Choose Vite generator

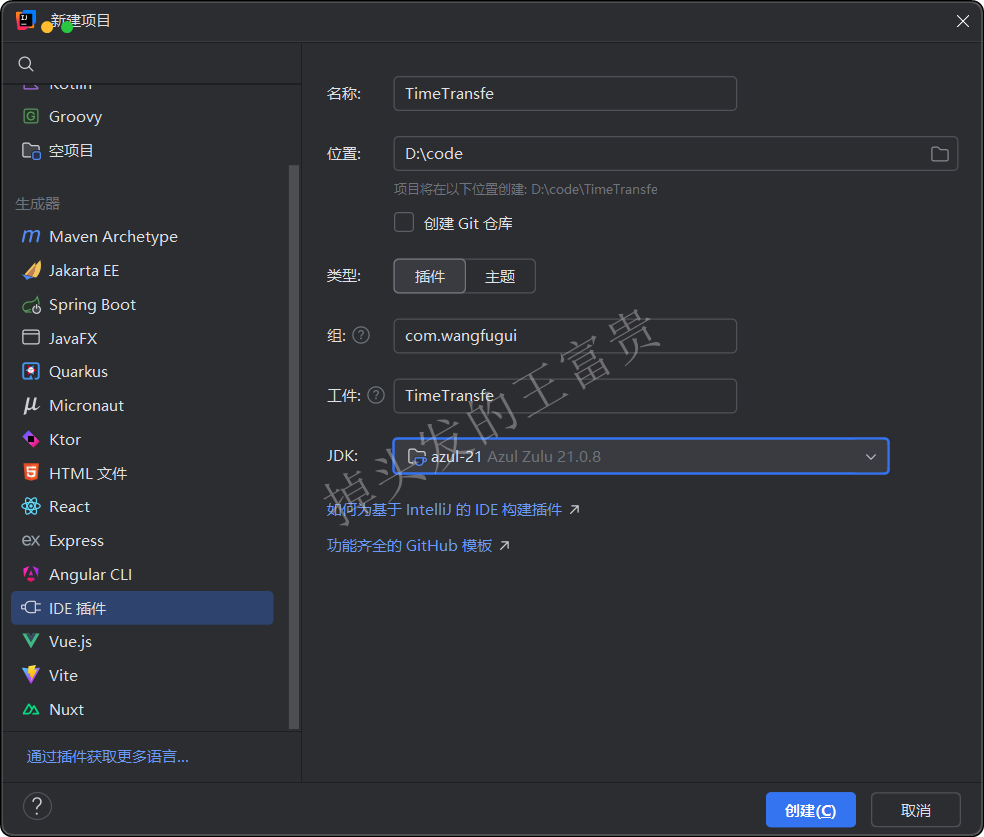point(142,675)
